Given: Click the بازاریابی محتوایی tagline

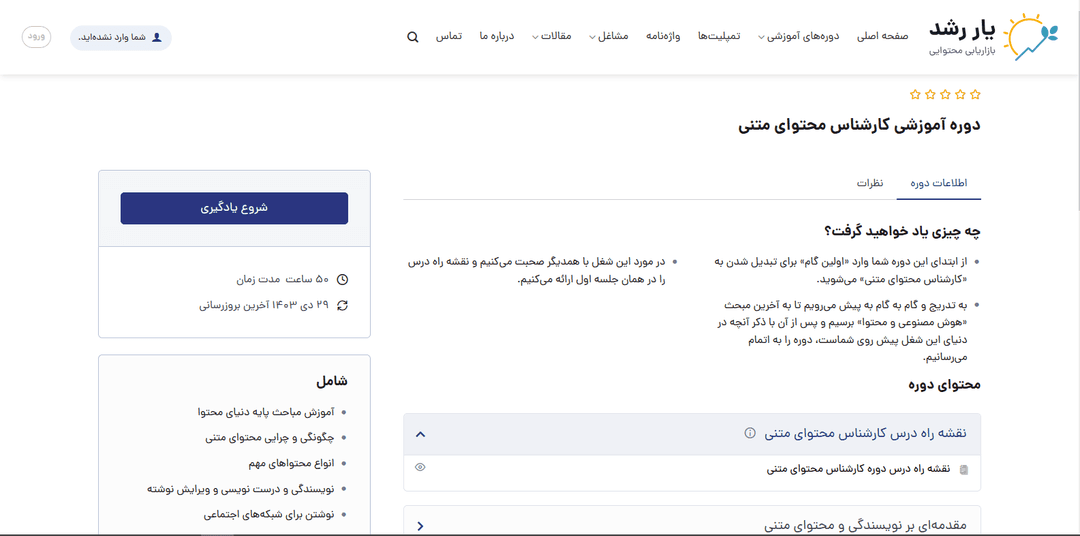Looking at the screenshot, I should (x=963, y=52).
